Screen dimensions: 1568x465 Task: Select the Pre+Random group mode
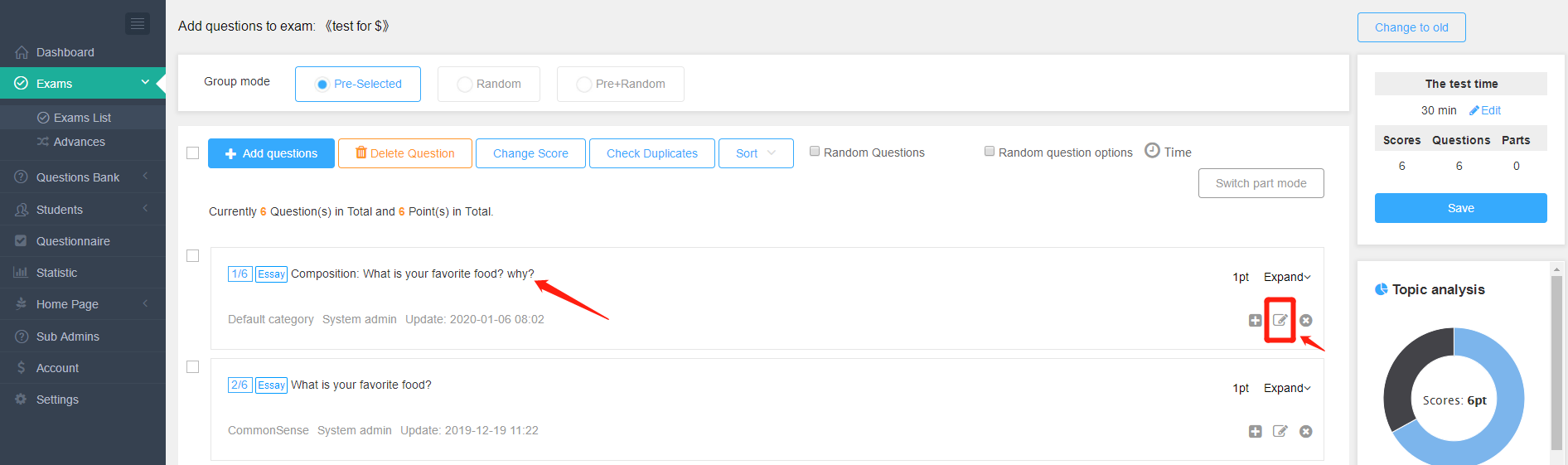coord(621,84)
